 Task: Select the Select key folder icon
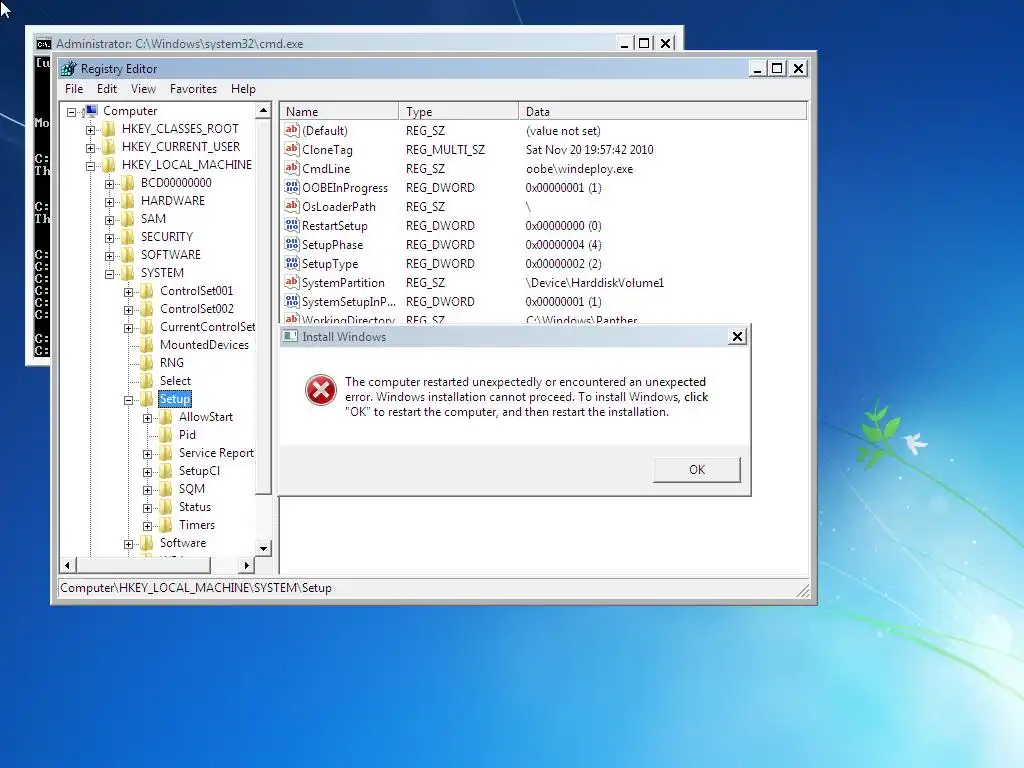147,380
